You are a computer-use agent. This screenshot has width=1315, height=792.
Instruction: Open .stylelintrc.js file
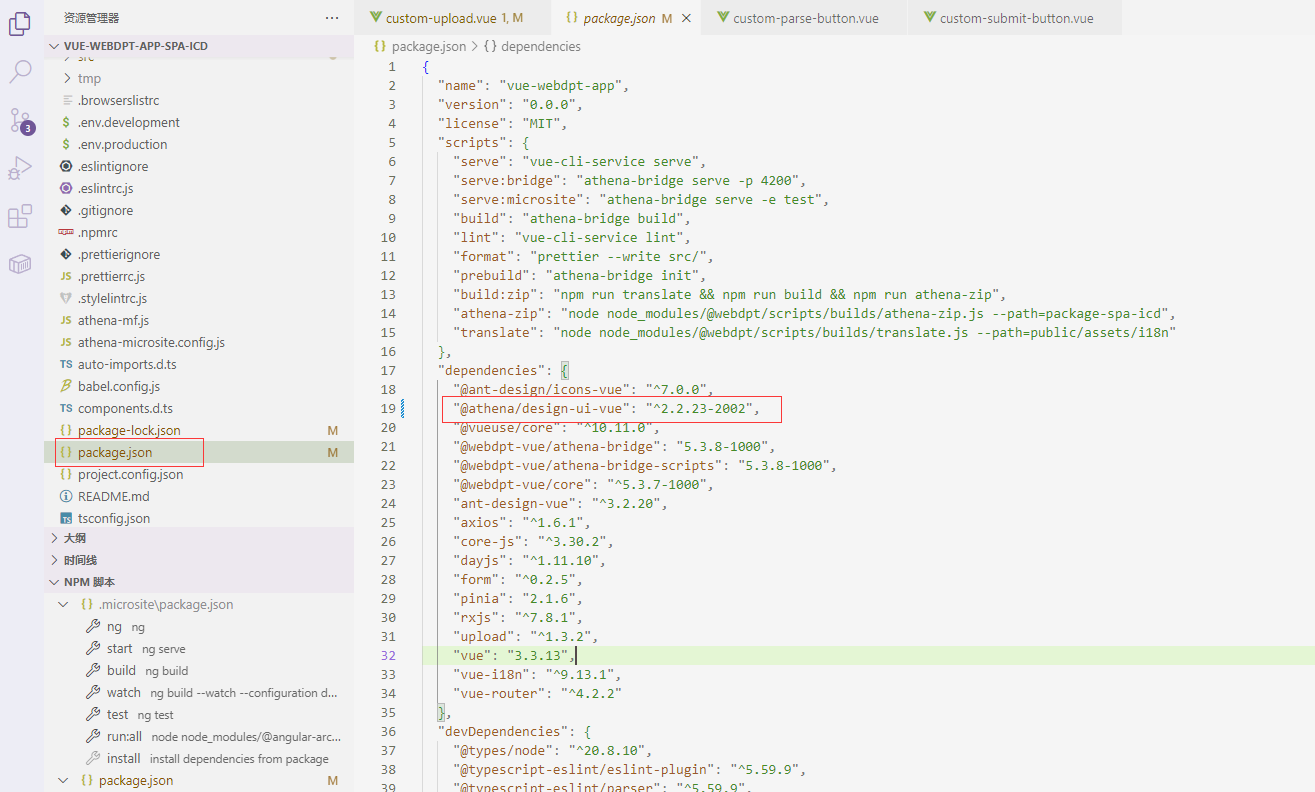tap(112, 299)
